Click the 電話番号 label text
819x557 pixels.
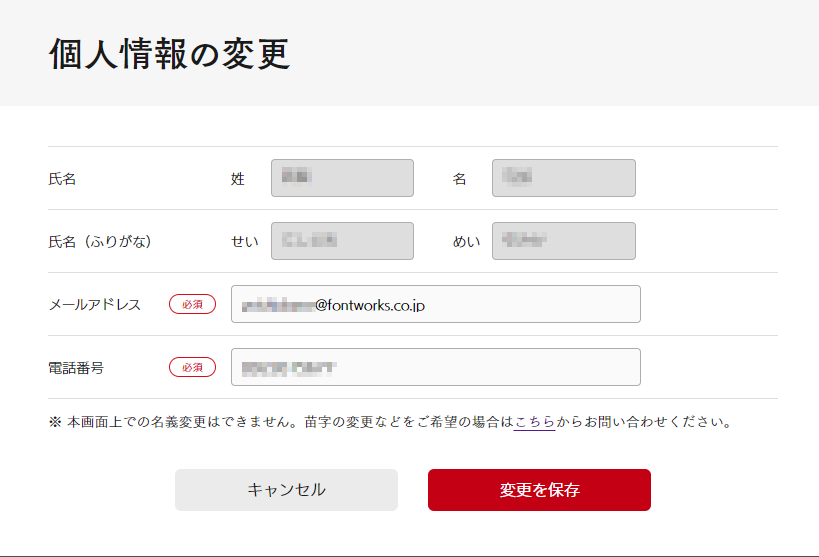click(76, 368)
